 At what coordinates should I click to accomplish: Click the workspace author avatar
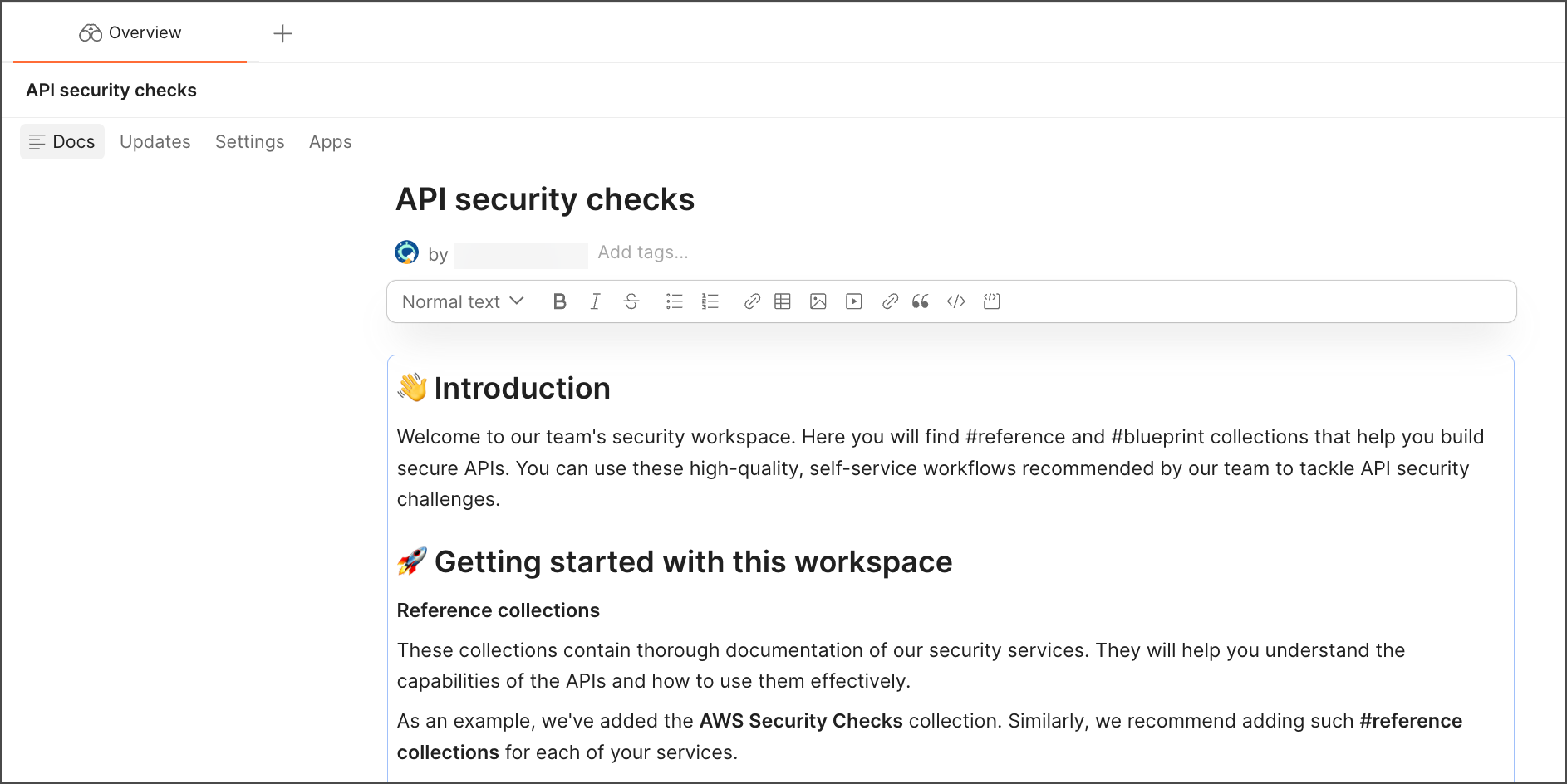pos(406,252)
